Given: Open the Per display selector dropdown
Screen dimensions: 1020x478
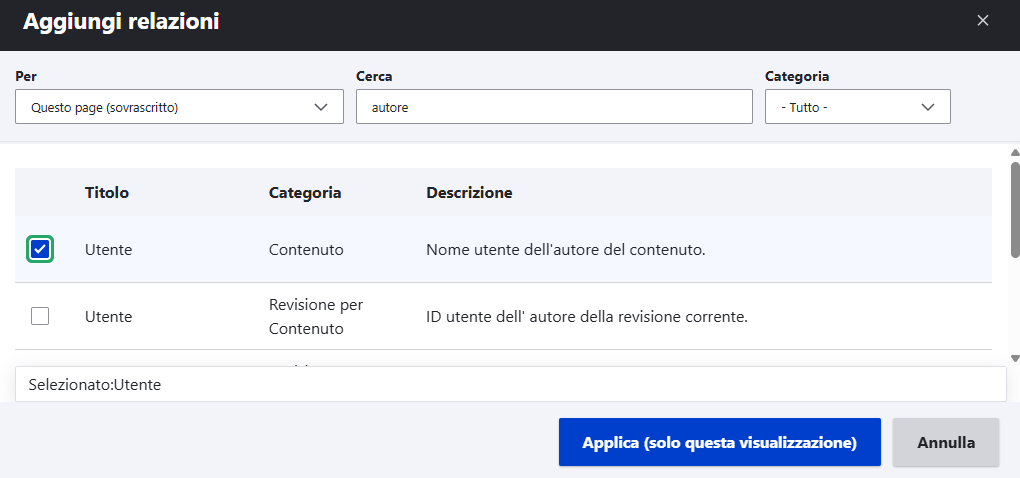Looking at the screenshot, I should (179, 107).
